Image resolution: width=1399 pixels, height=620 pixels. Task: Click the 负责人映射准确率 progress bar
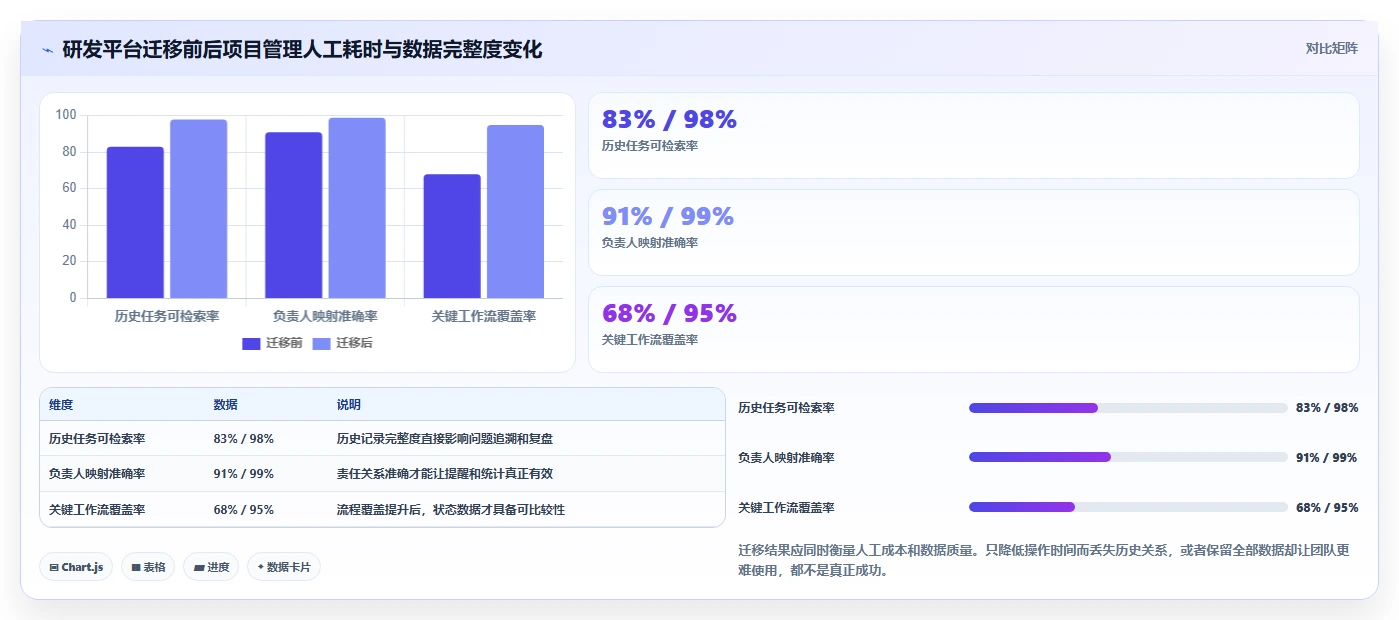pyautogui.click(x=1128, y=457)
